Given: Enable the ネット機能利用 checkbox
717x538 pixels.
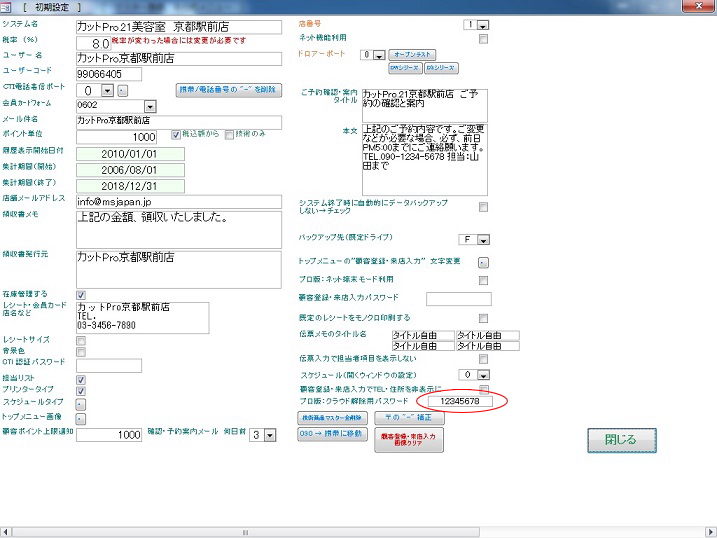Looking at the screenshot, I should [483, 39].
